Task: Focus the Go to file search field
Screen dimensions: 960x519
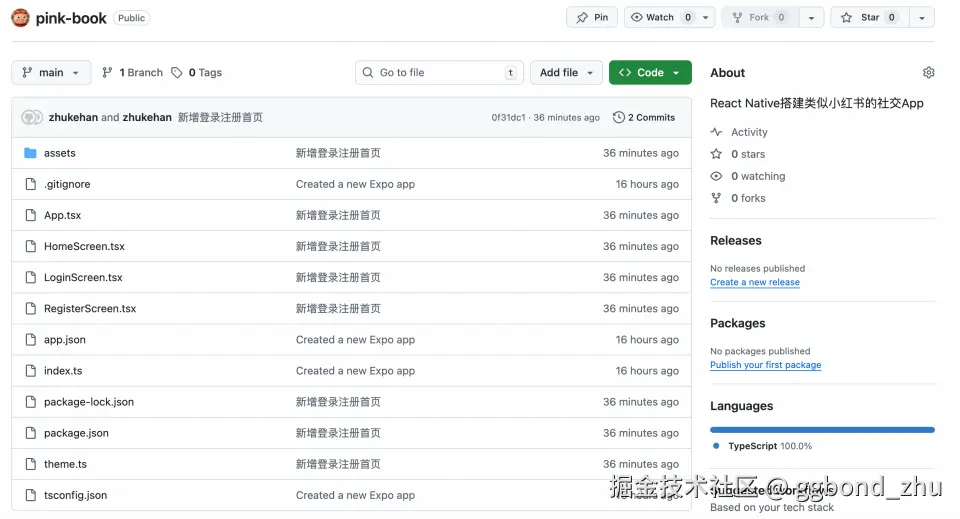Action: click(x=439, y=72)
